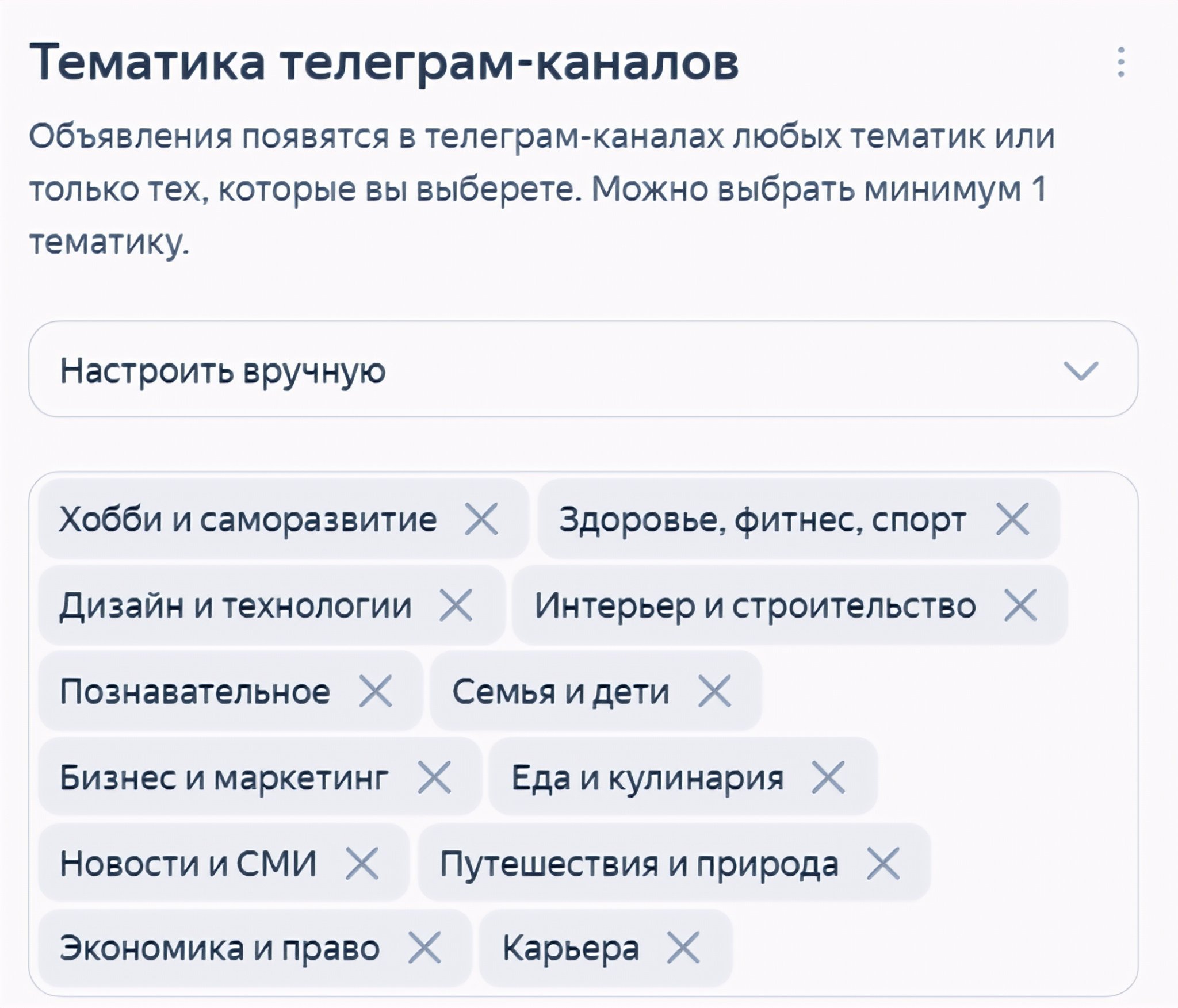Clear the Новости и СМИ tag
Screen dimensions: 1178x1008
point(362,863)
